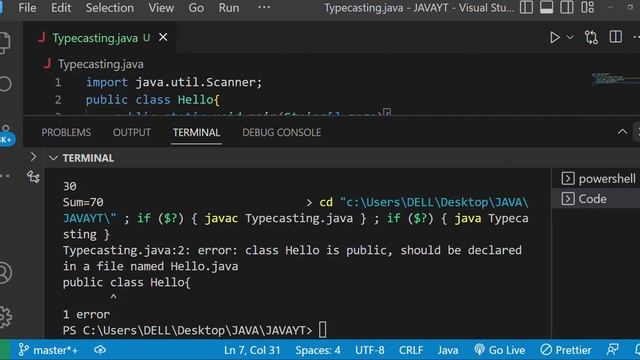
Task: Open the Selection menu
Action: [x=110, y=8]
